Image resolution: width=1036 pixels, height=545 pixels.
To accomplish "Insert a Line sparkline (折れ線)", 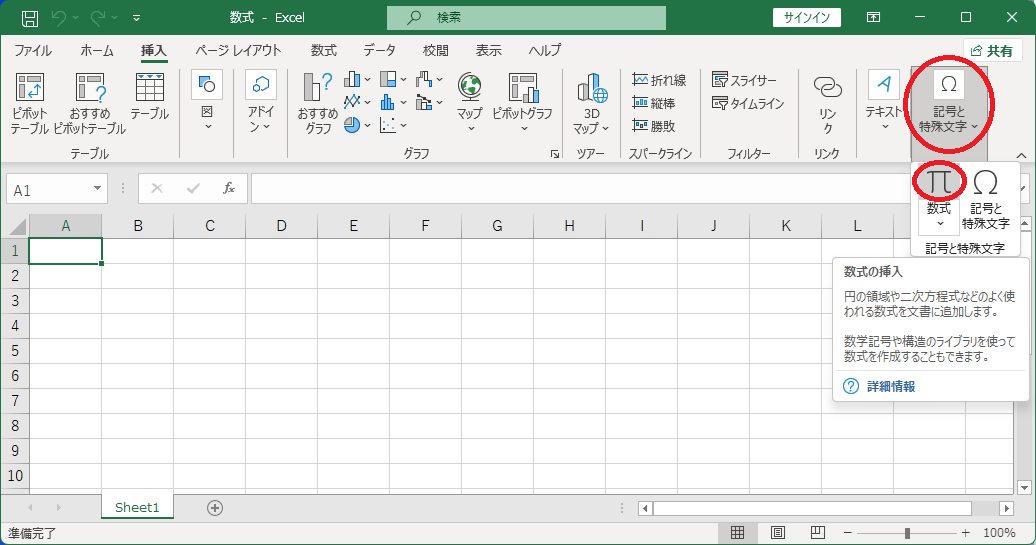I will tap(659, 80).
